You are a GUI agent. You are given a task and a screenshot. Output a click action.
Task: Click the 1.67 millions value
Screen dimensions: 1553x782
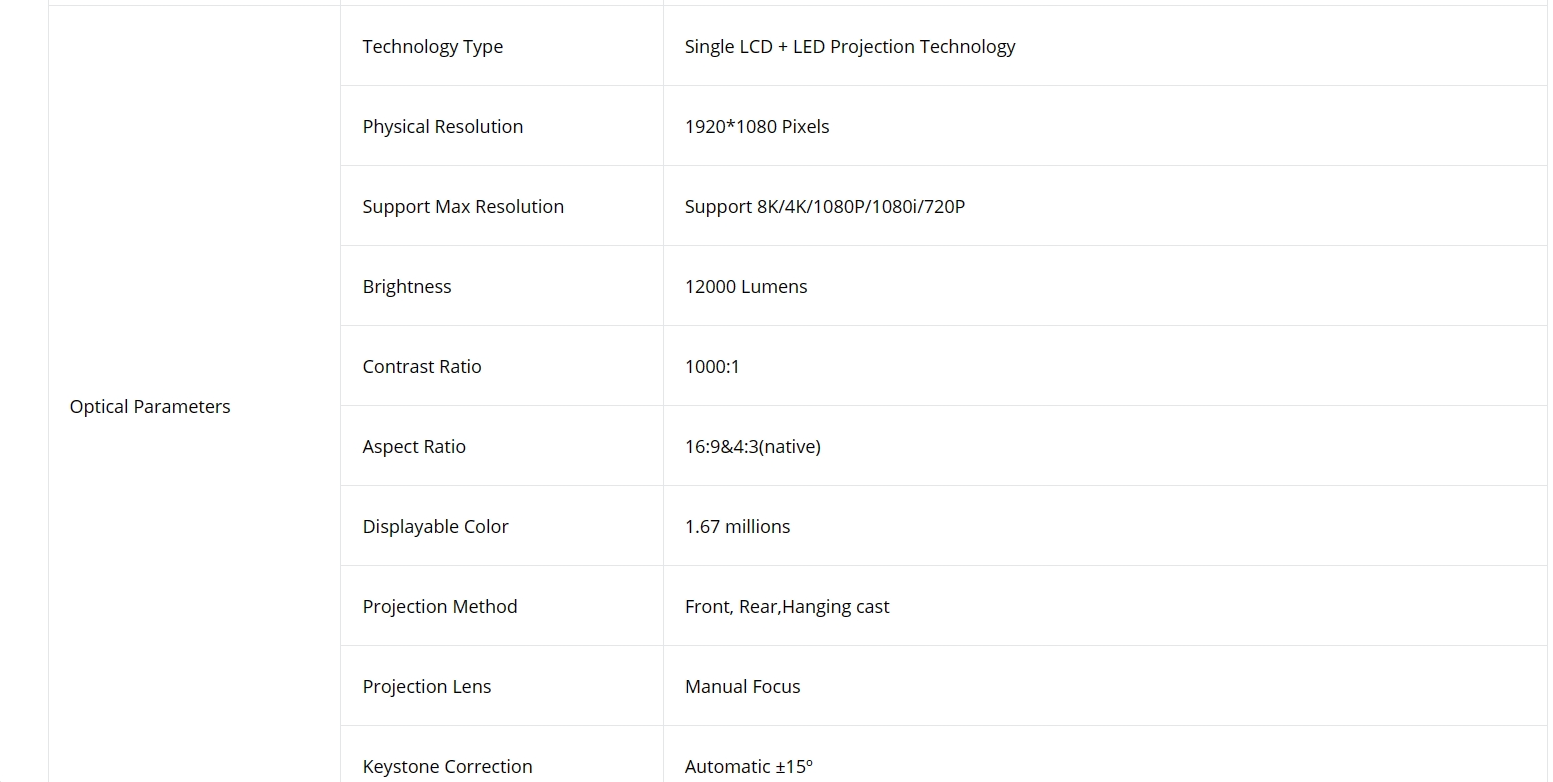(x=738, y=527)
